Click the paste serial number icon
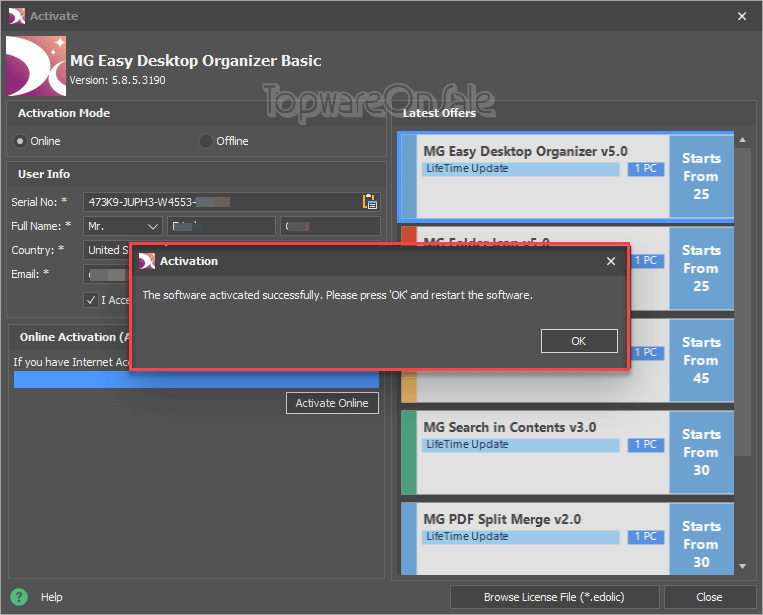 point(370,201)
